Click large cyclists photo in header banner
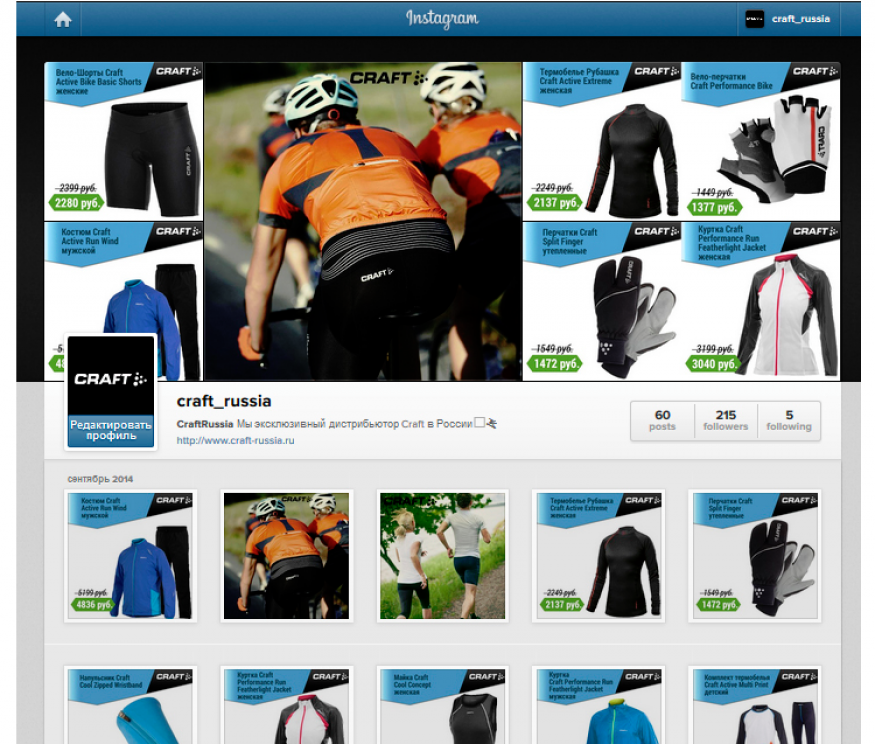This screenshot has height=744, width=875. pos(363,222)
